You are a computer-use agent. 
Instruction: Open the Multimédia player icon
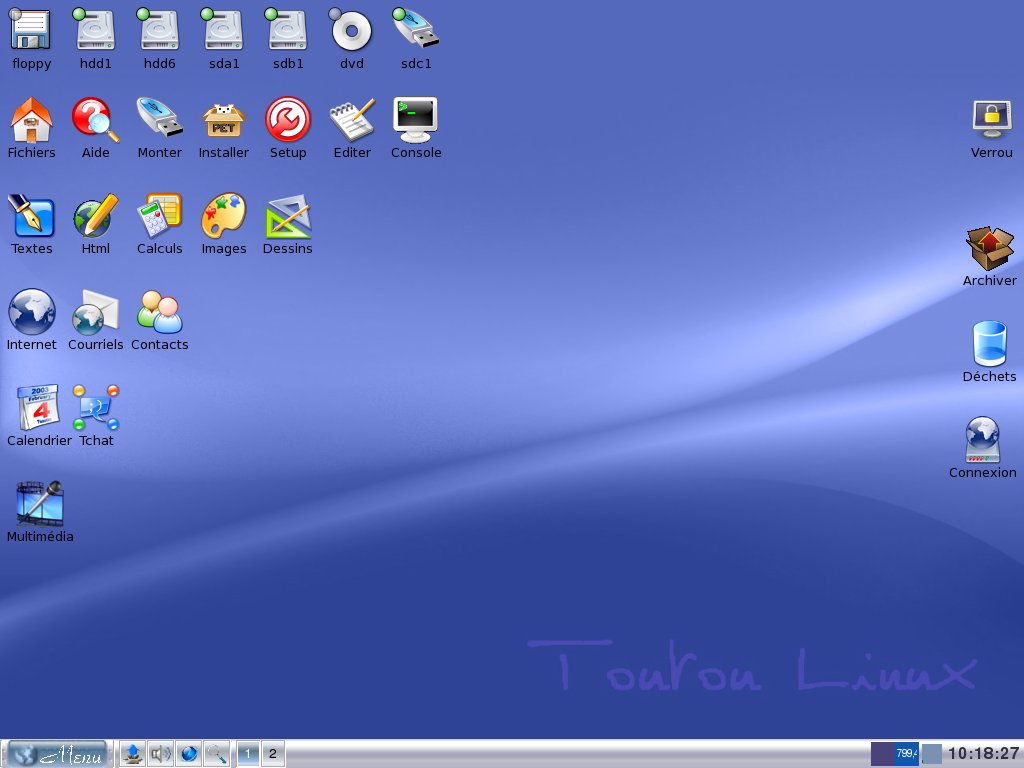click(x=40, y=504)
